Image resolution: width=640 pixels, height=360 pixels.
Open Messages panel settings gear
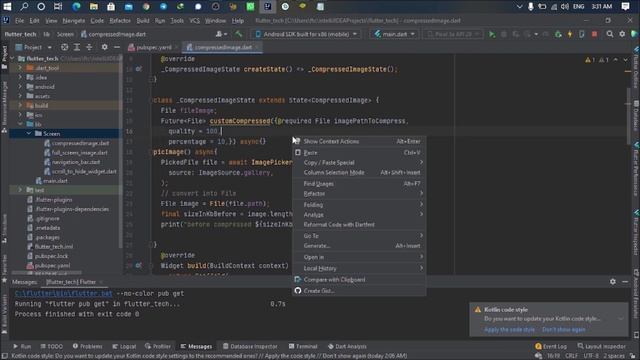pyautogui.click(x=613, y=282)
